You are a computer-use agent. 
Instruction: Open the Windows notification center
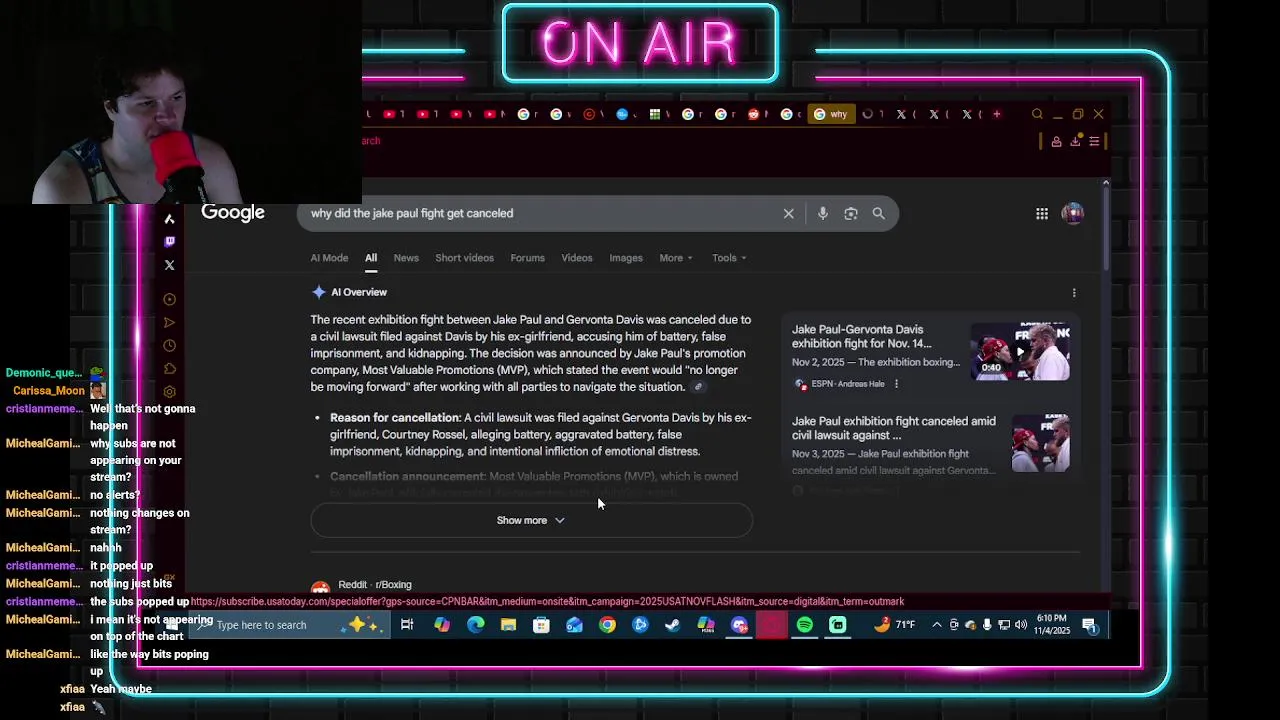pyautogui.click(x=1089, y=625)
